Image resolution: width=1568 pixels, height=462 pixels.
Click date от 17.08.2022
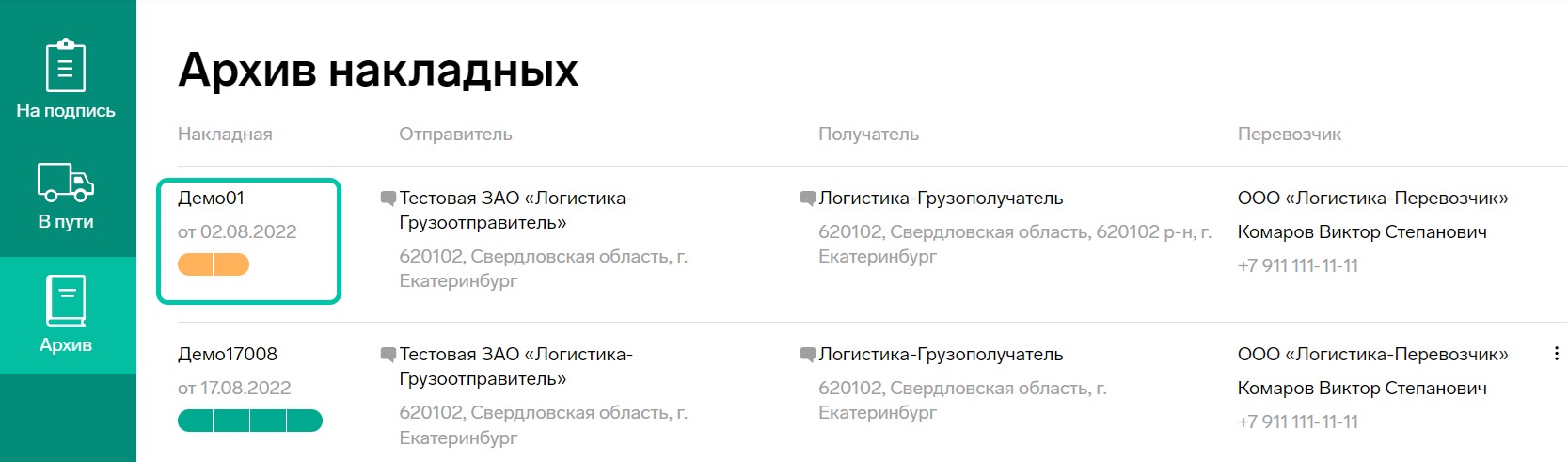[234, 388]
